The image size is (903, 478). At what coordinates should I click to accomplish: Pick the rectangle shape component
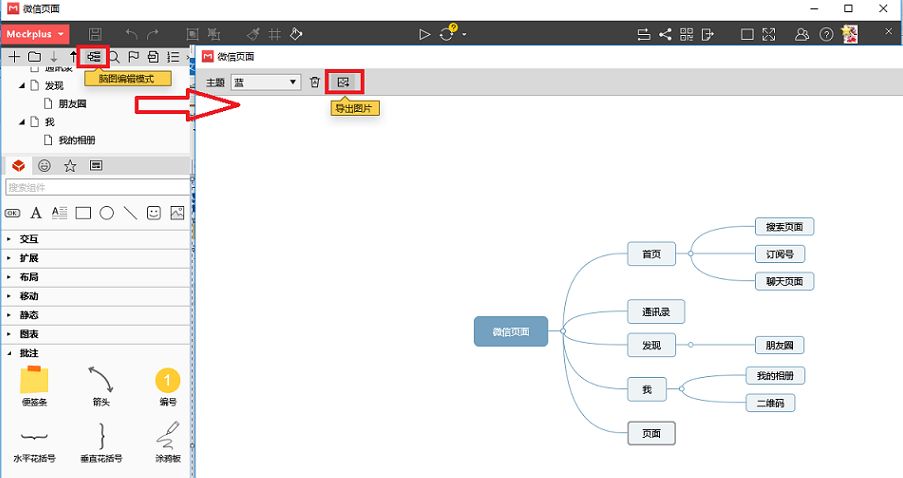[x=84, y=213]
